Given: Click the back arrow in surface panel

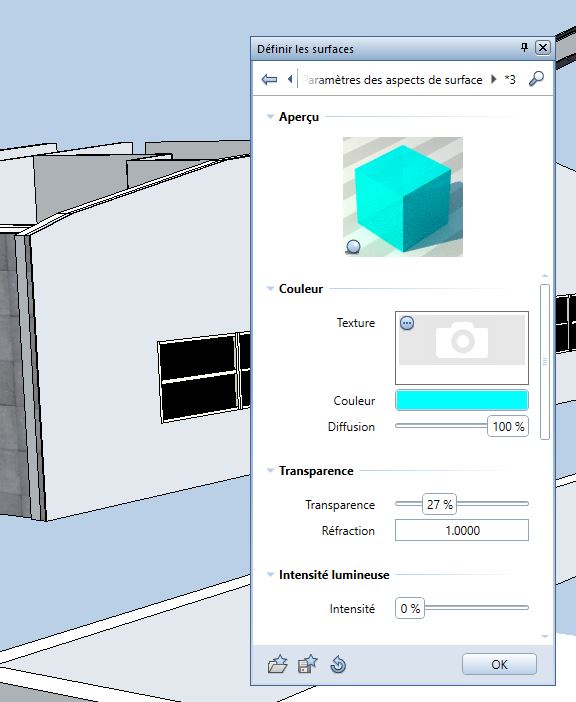Looking at the screenshot, I should coord(269,80).
